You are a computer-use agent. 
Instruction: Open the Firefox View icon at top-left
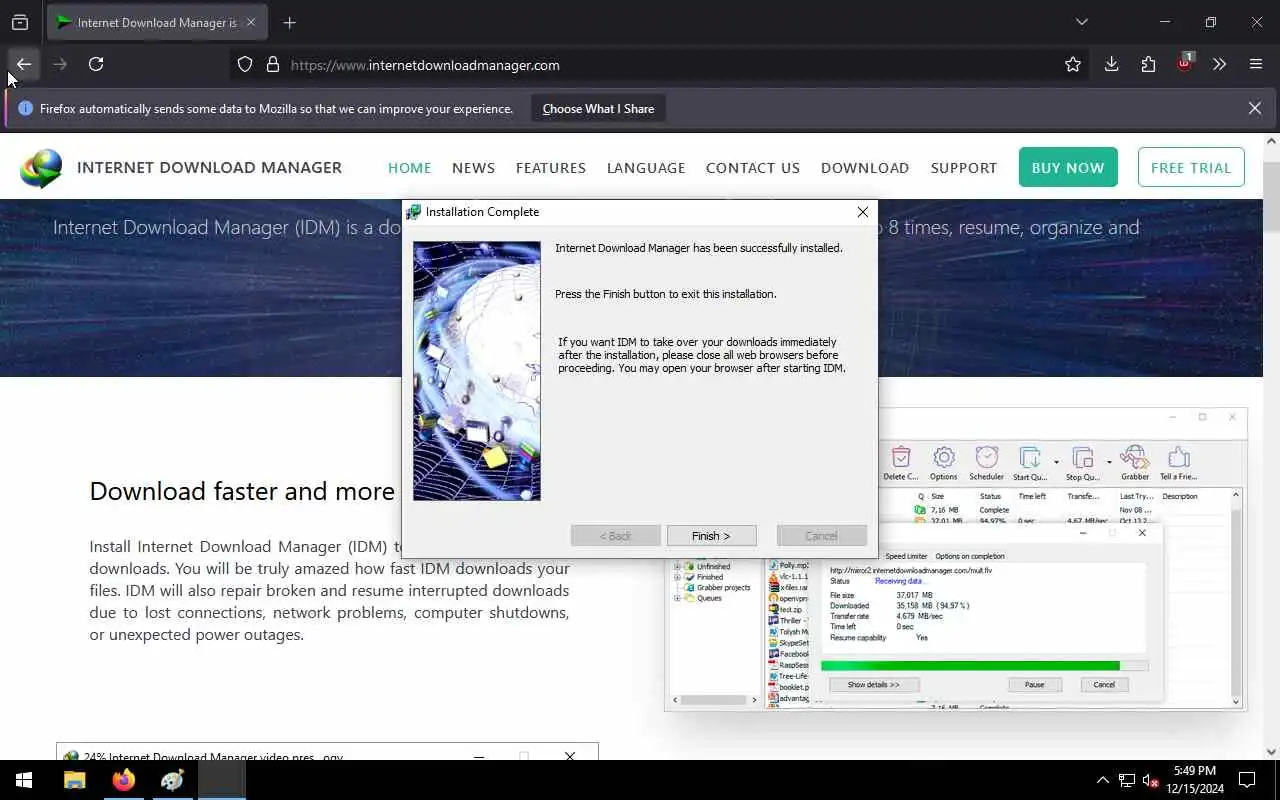pyautogui.click(x=20, y=22)
